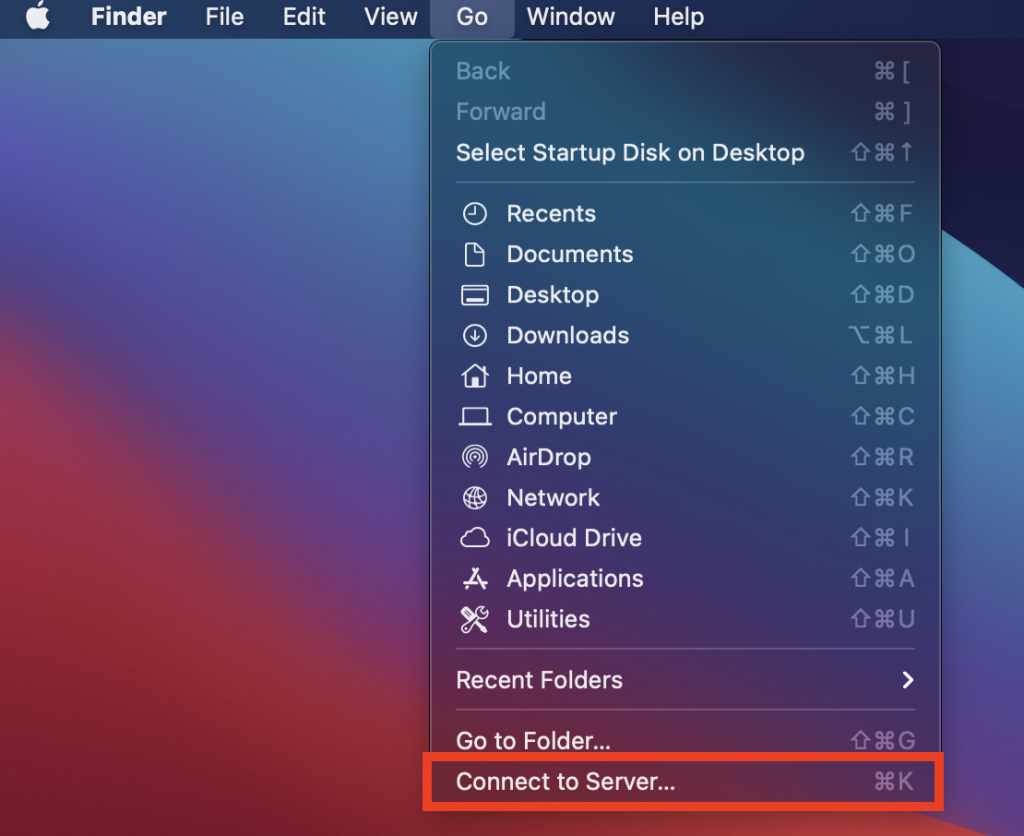
Task: Open the File menu
Action: point(224,16)
